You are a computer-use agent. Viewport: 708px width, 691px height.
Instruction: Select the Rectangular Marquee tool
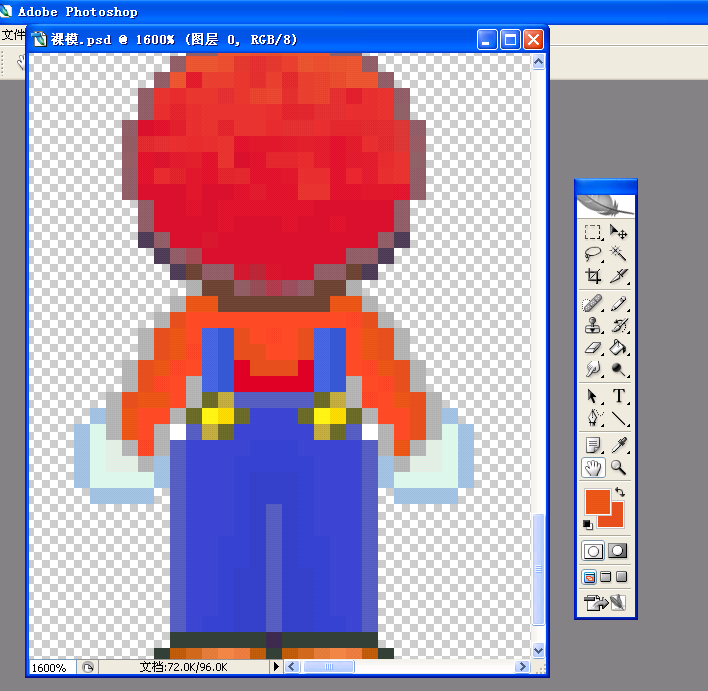click(x=592, y=232)
